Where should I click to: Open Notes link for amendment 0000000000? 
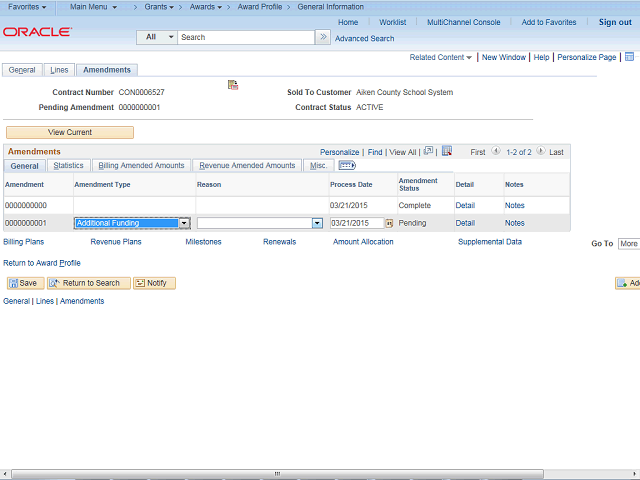click(x=514, y=205)
